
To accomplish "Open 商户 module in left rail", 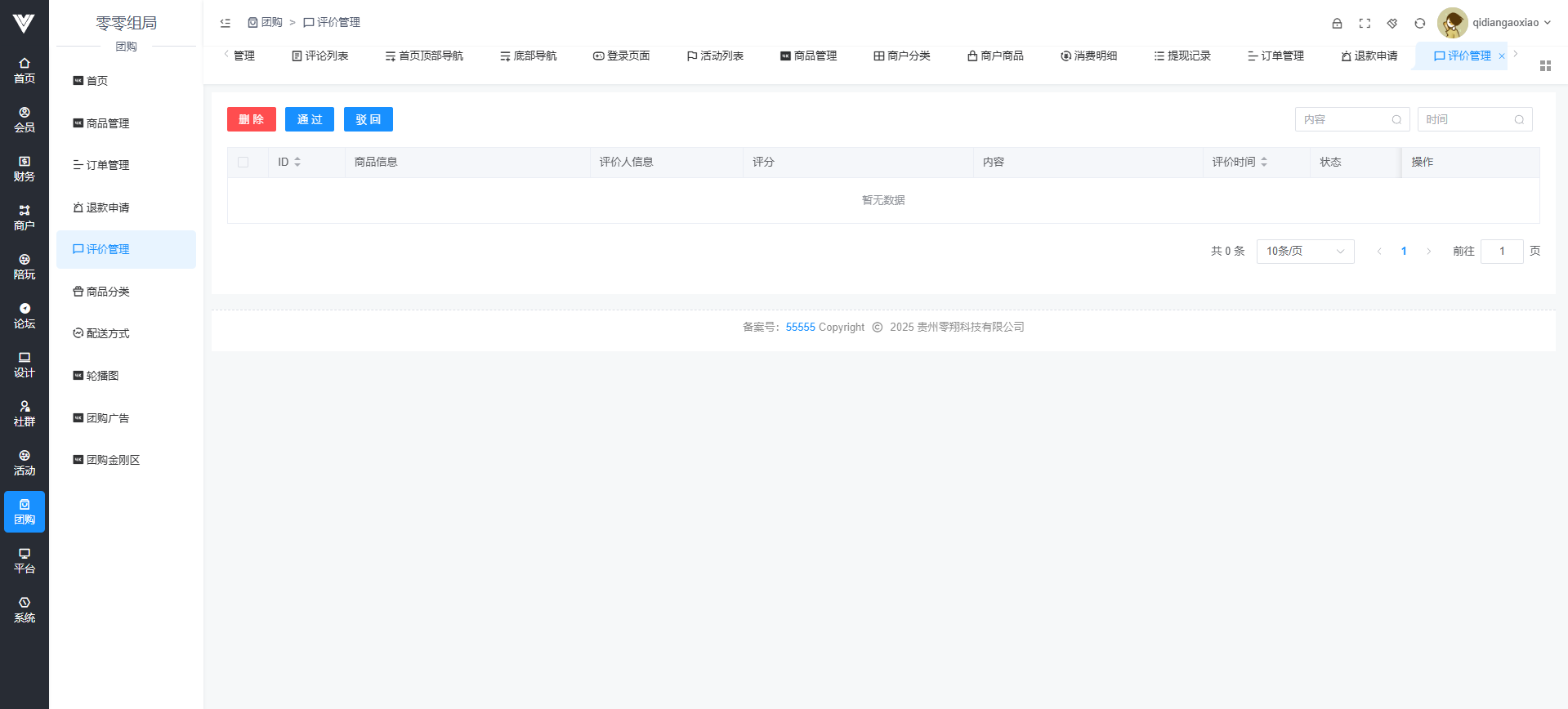I will click(x=25, y=217).
